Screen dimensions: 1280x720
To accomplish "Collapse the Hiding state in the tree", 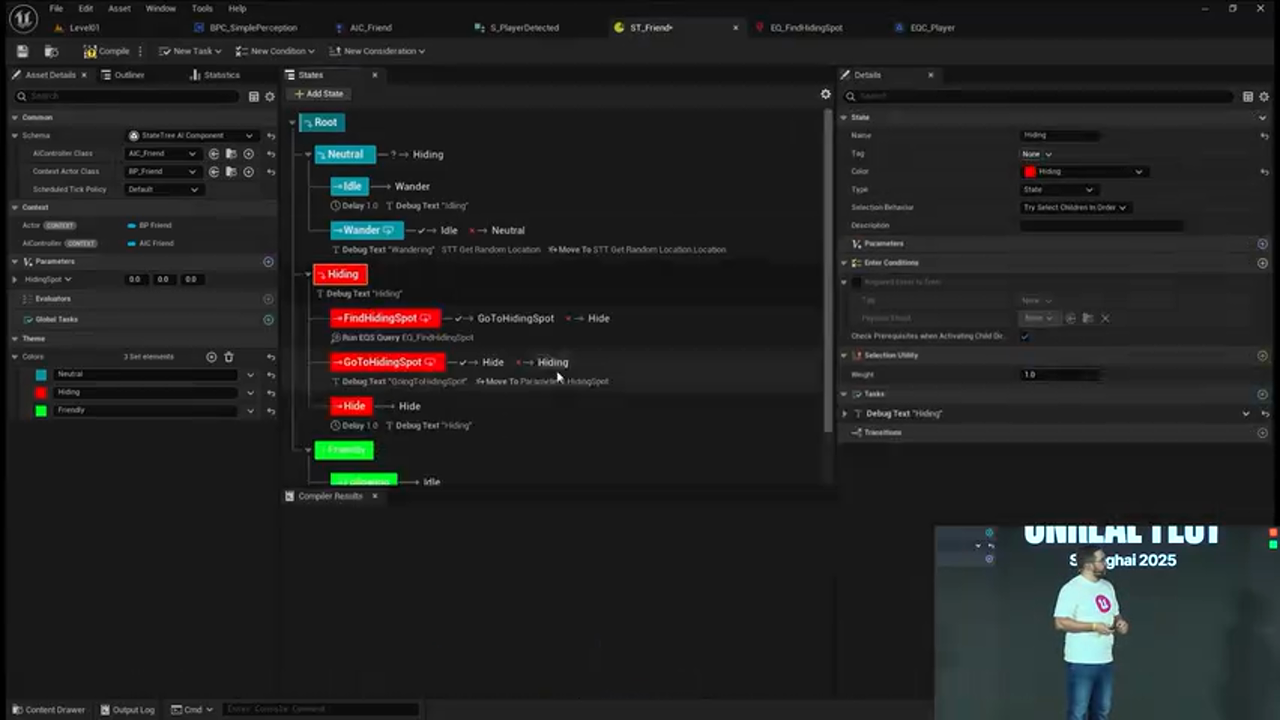I will (x=308, y=273).
